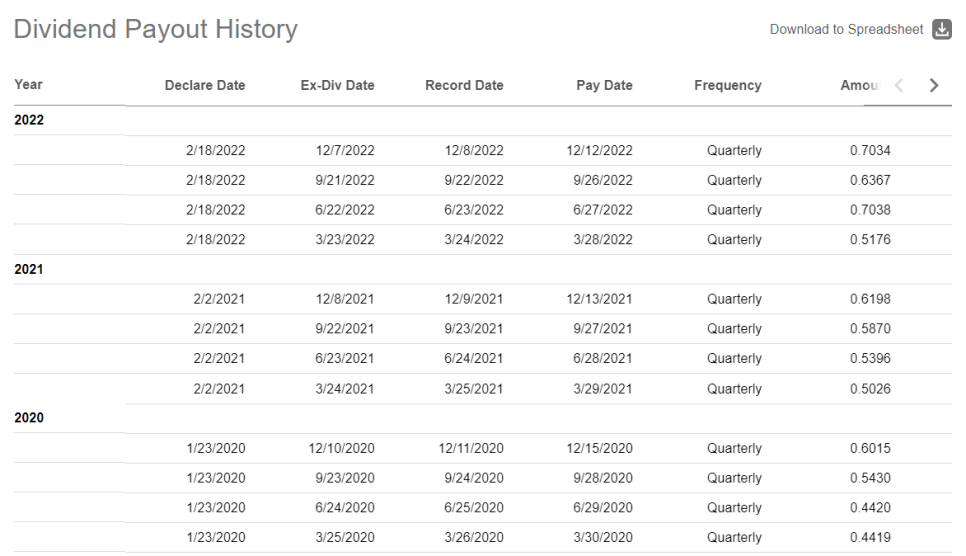The width and height of the screenshot is (966, 556).
Task: Select ex-div date 3/23/2022
Action: [x=345, y=239]
